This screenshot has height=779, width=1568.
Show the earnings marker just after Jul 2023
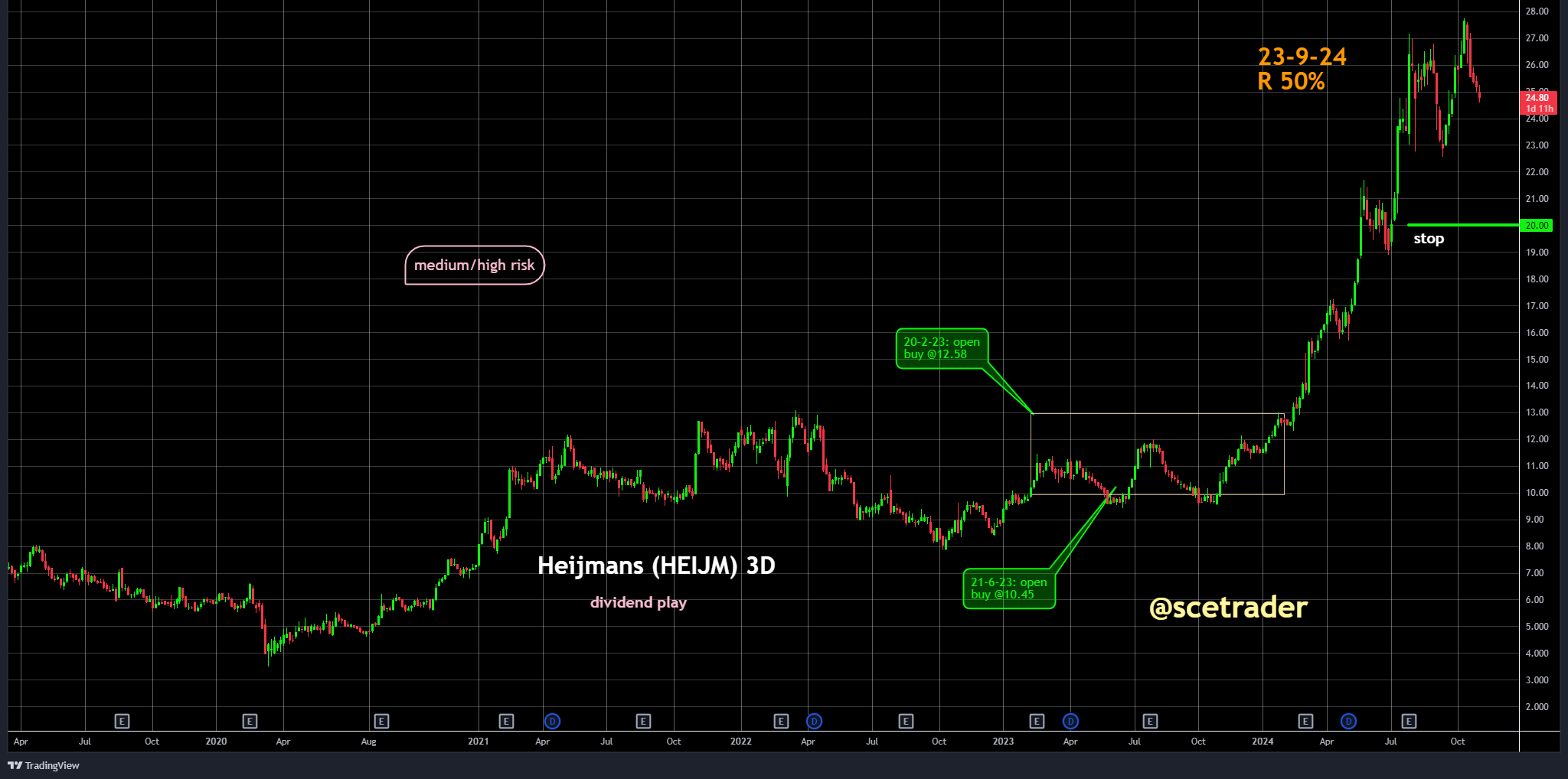coord(1150,721)
